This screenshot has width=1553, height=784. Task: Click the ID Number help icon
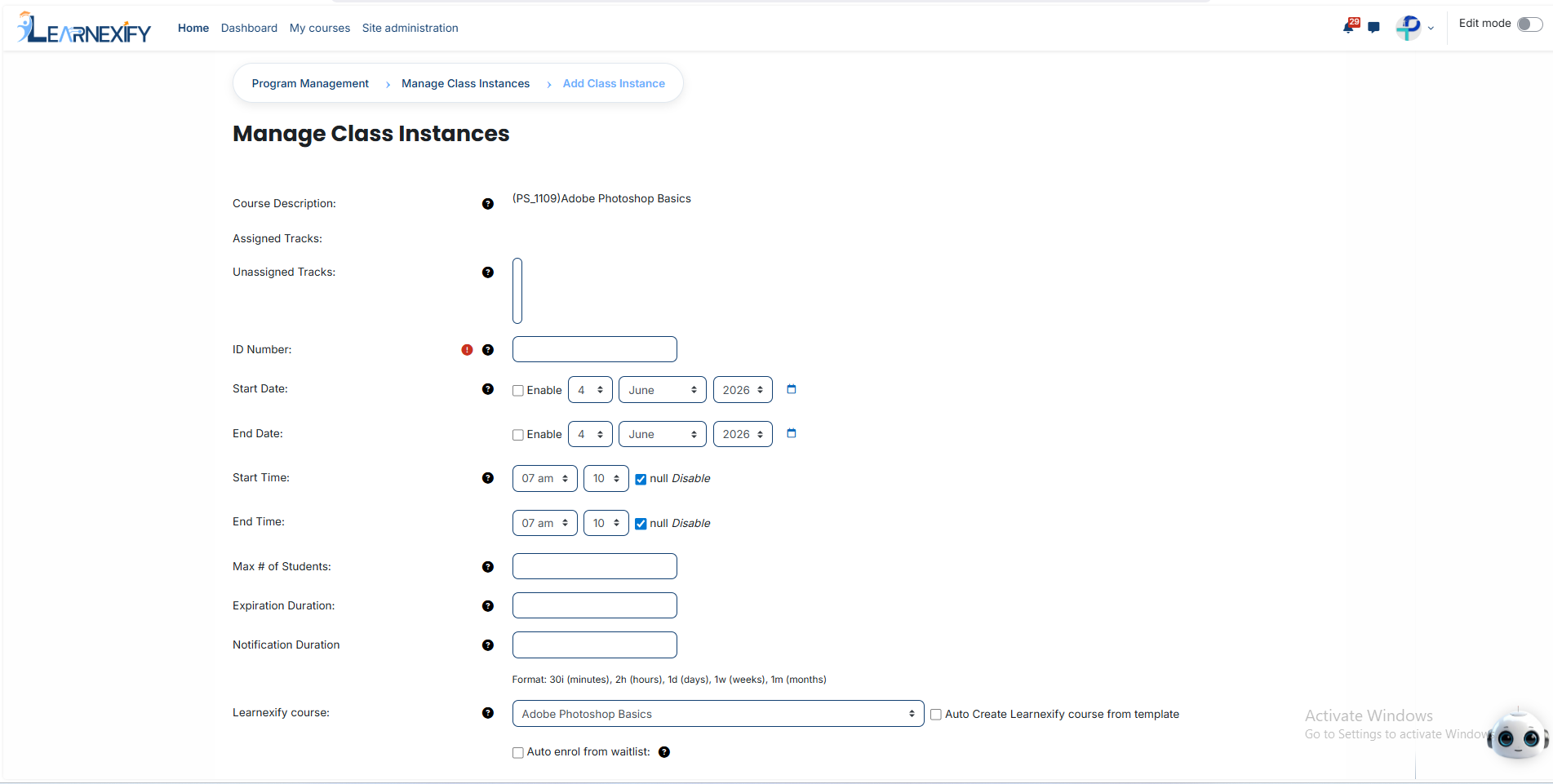[488, 350]
